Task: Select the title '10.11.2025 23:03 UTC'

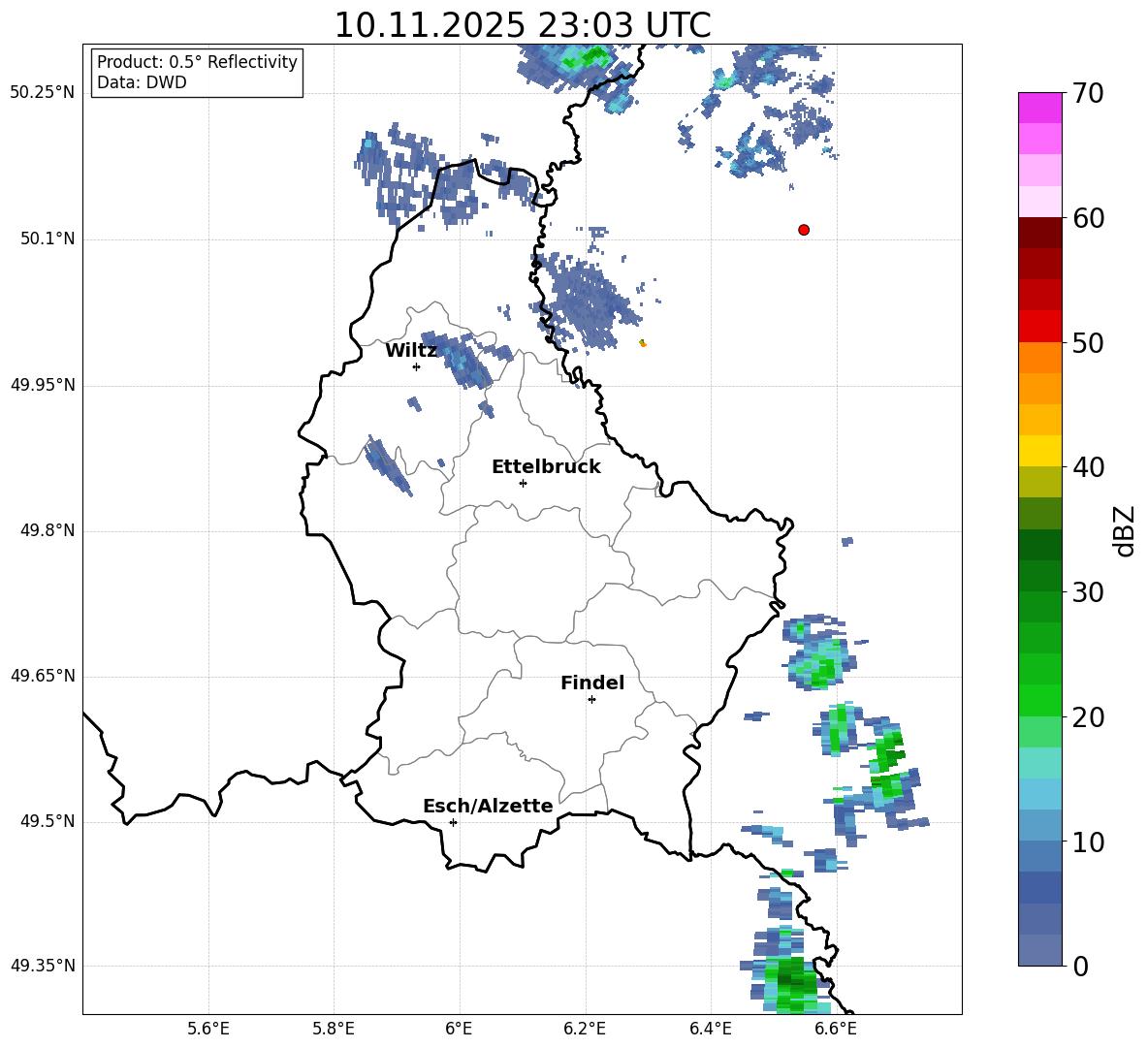Action: click(x=522, y=25)
